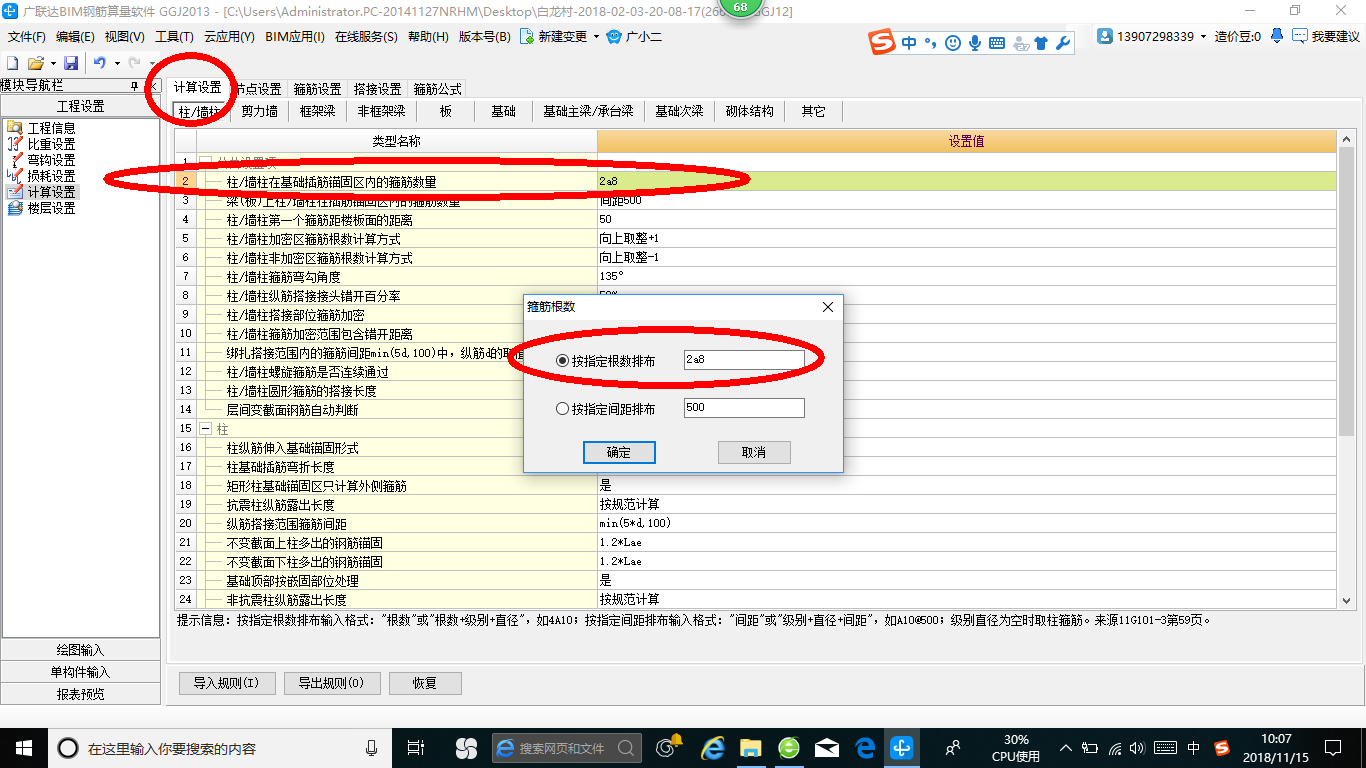Open the 单构件输入 navigation section
Viewport: 1366px width, 768px height.
coord(80,672)
